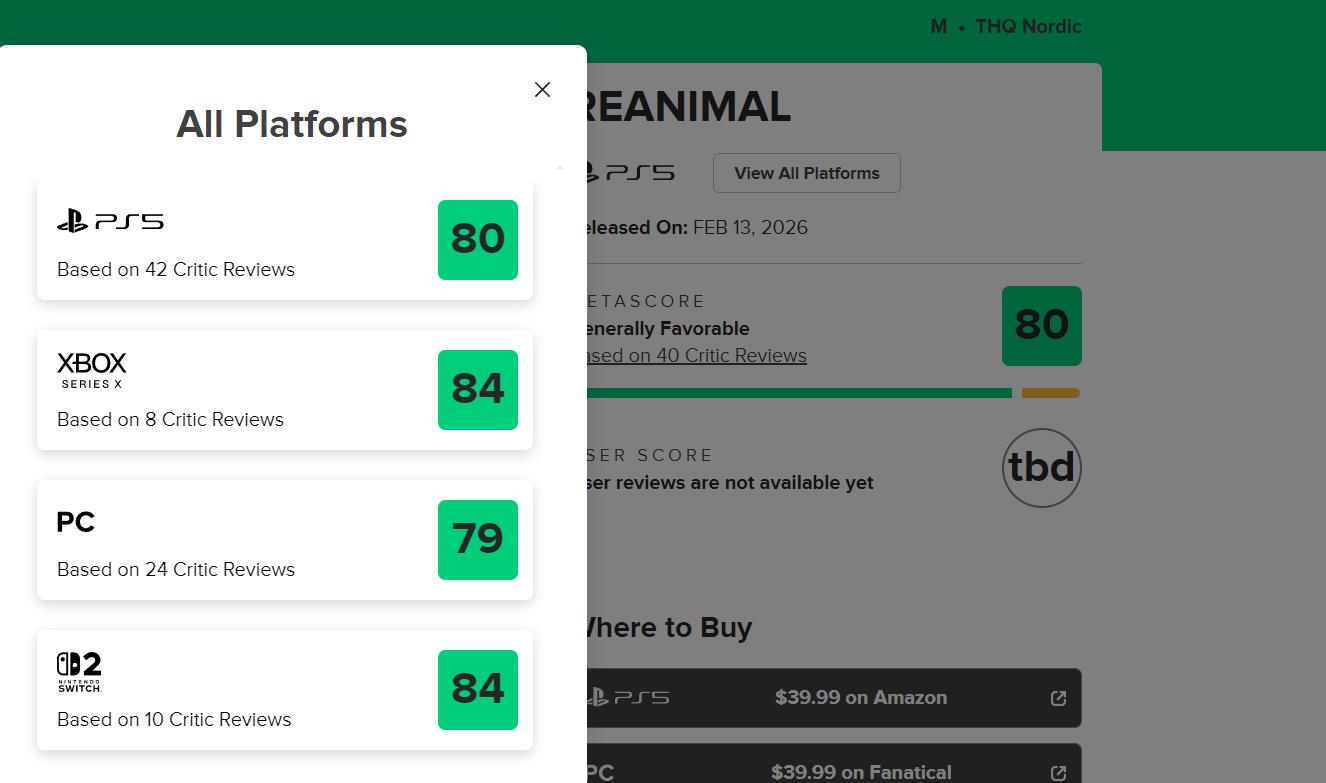Open the 40 Critic Reviews link
This screenshot has width=1326, height=783.
(x=697, y=356)
